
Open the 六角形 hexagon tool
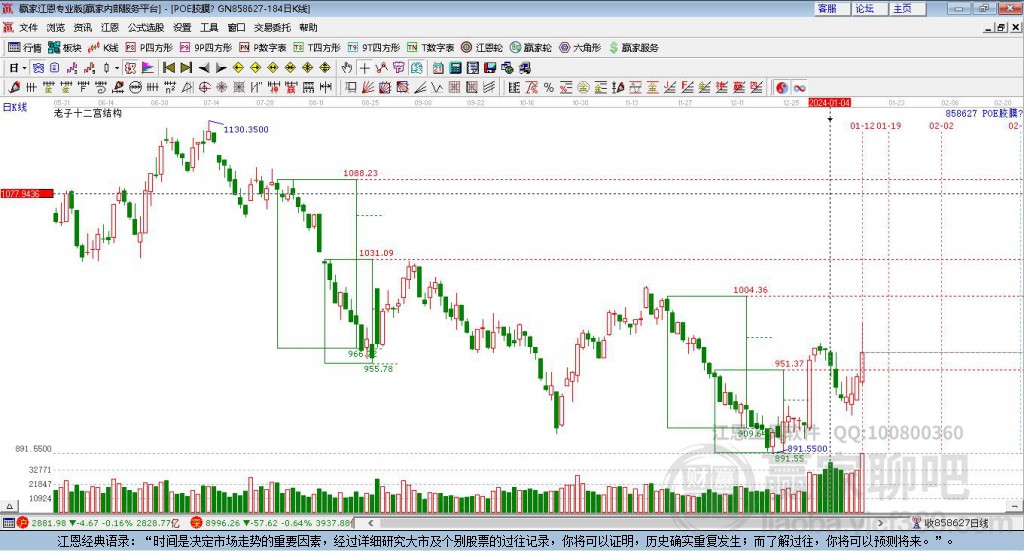[580, 48]
